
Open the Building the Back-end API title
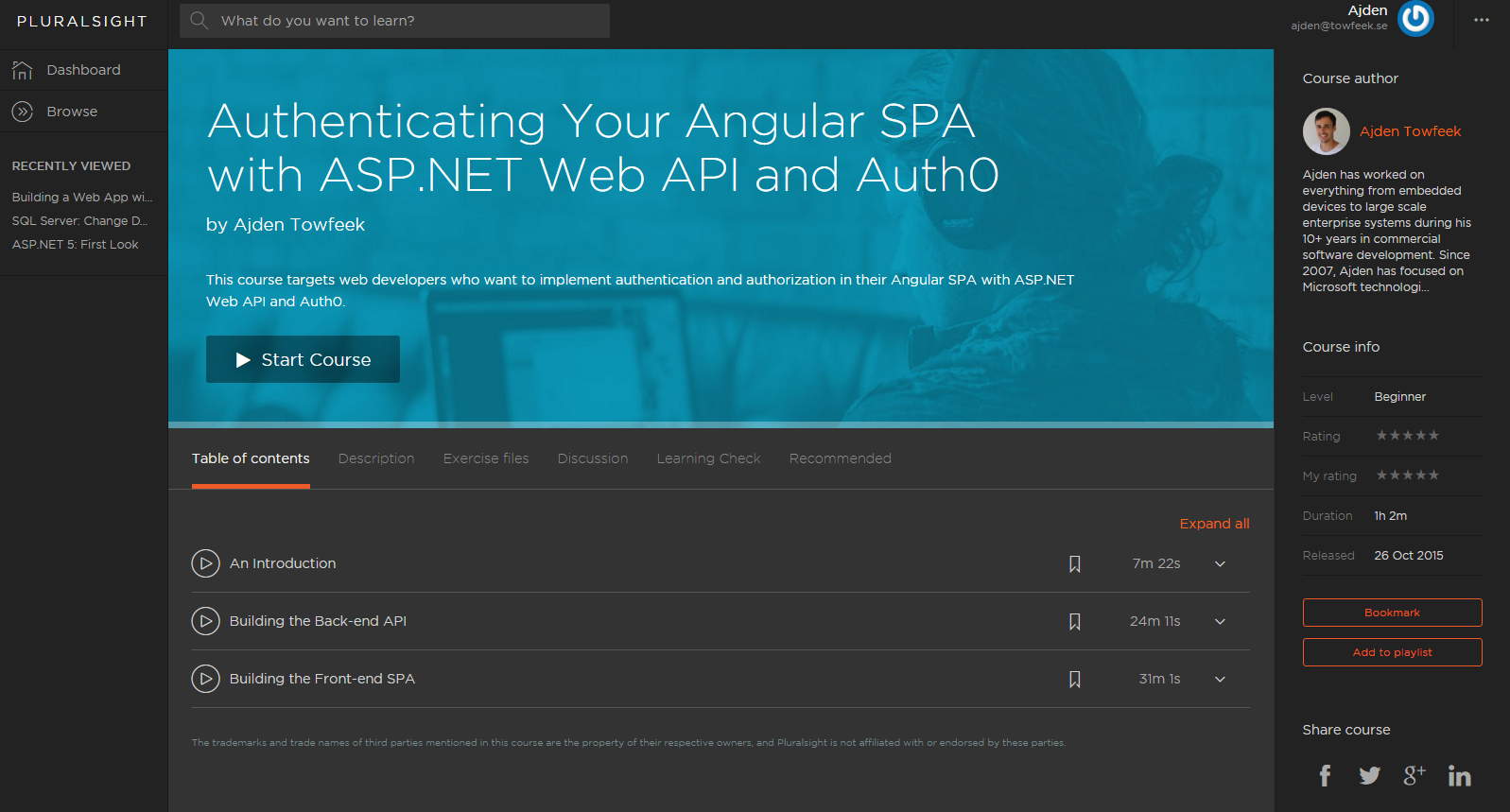[x=318, y=621]
